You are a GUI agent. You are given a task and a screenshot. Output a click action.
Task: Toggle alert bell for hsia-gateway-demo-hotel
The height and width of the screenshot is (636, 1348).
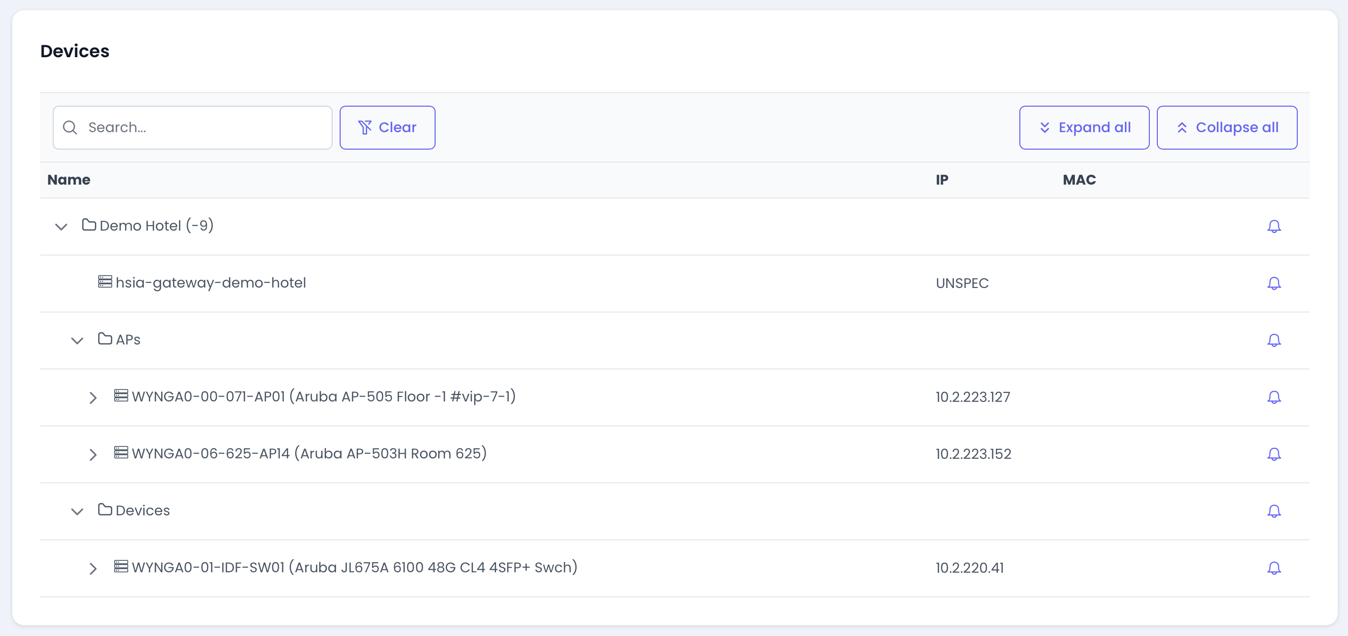point(1273,284)
